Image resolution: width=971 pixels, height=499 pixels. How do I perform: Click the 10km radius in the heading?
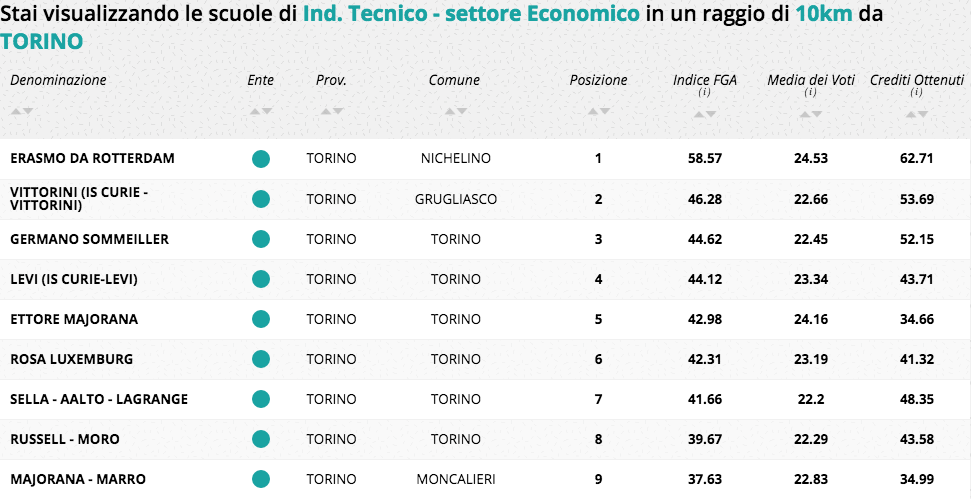(826, 14)
